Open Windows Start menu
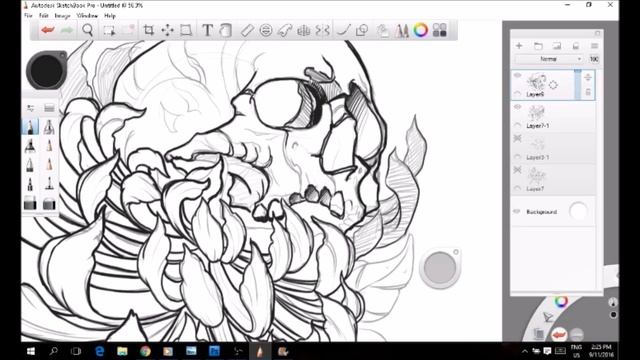 pos(31,351)
